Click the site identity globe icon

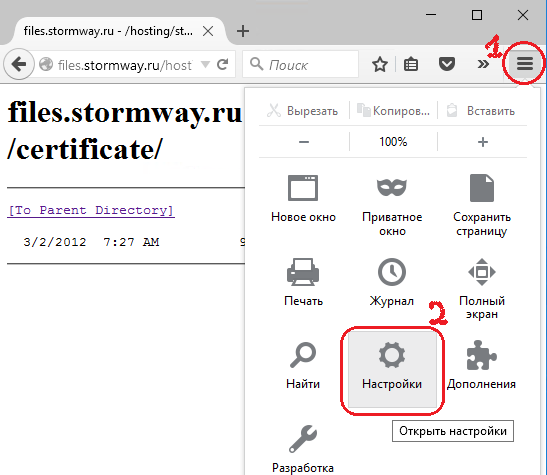[46, 64]
